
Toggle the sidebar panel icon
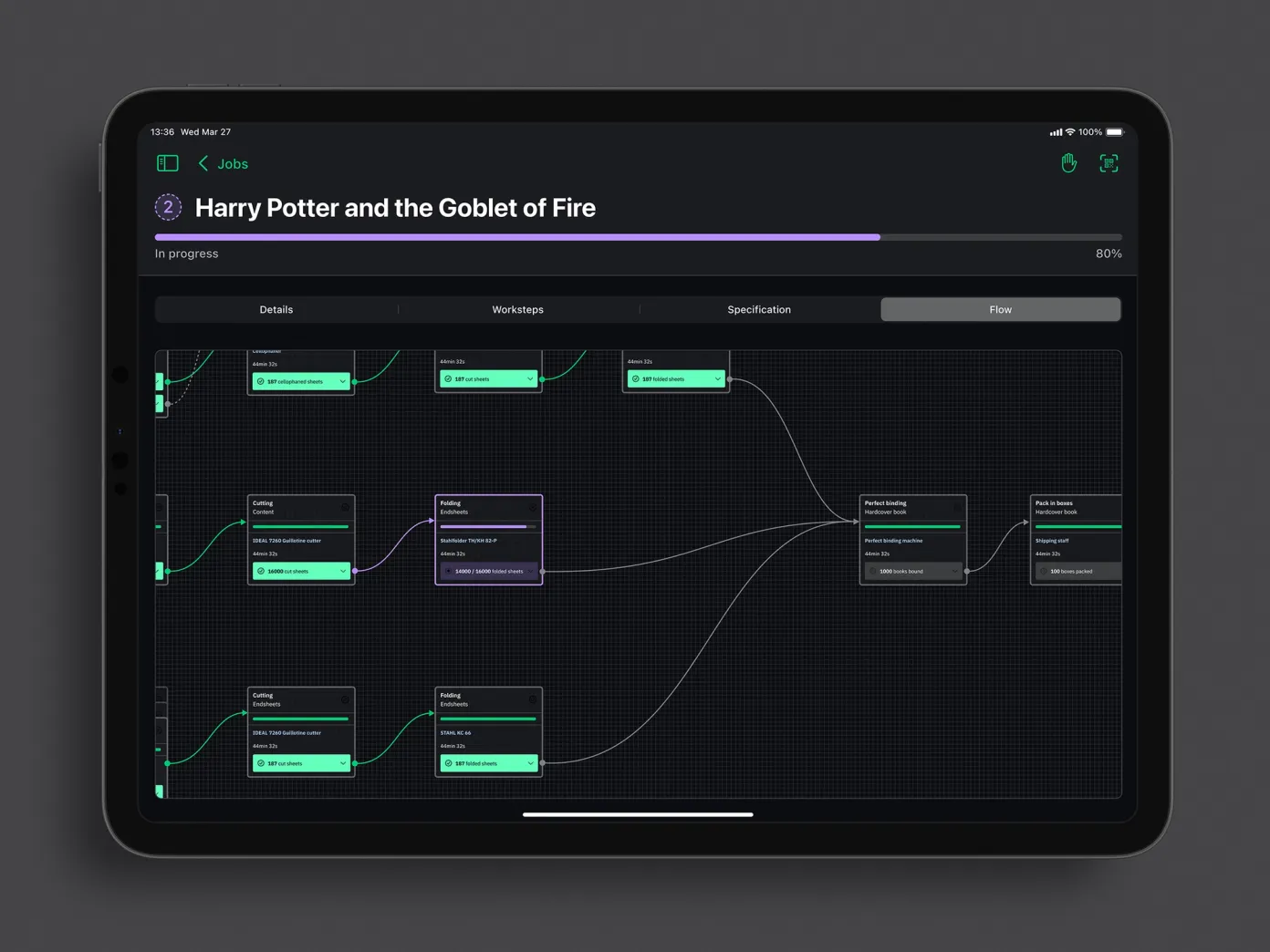(x=167, y=163)
